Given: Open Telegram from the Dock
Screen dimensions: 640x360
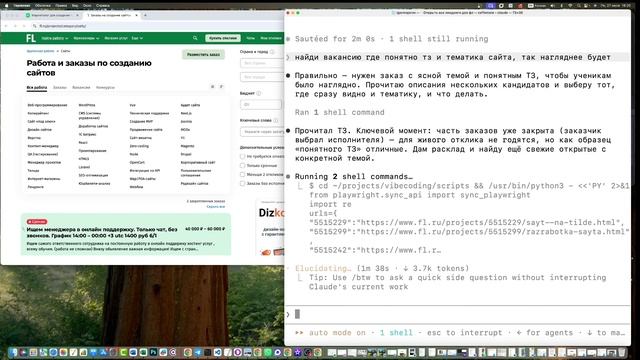Looking at the screenshot, I should [198, 352].
